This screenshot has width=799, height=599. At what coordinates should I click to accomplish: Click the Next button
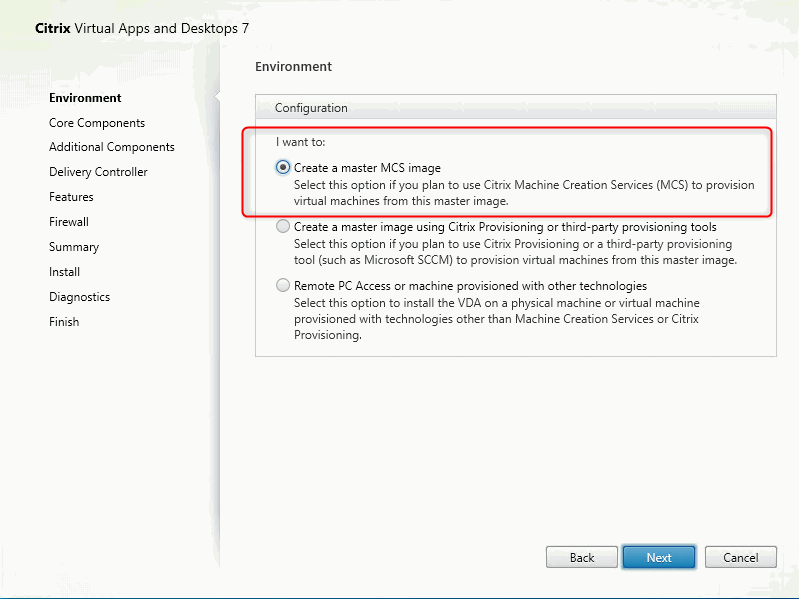click(659, 557)
